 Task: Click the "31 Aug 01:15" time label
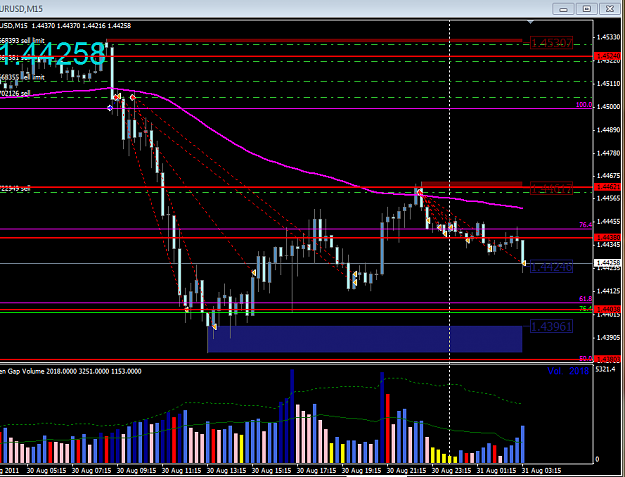coord(497,471)
